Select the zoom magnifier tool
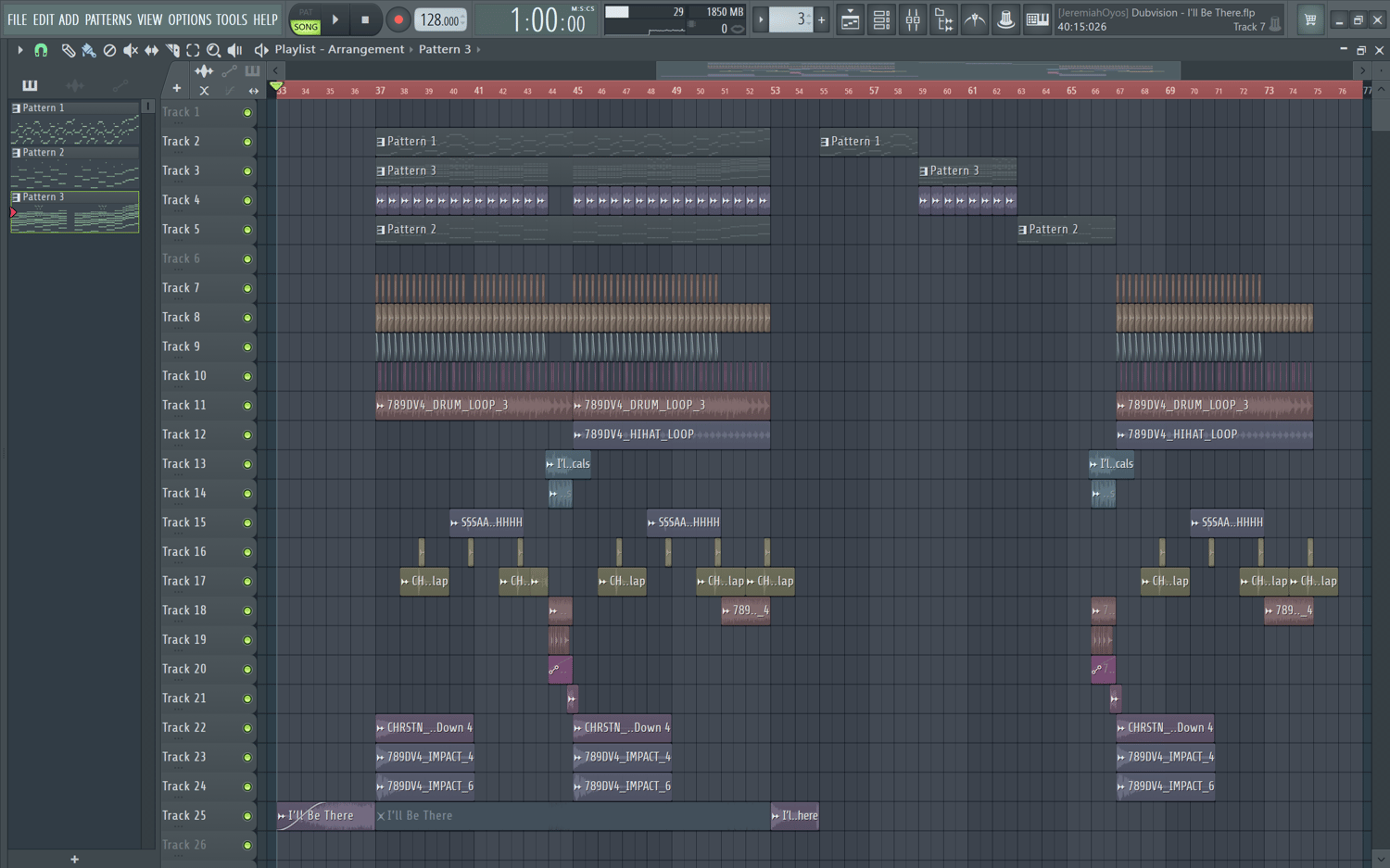The image size is (1390, 868). (x=214, y=50)
